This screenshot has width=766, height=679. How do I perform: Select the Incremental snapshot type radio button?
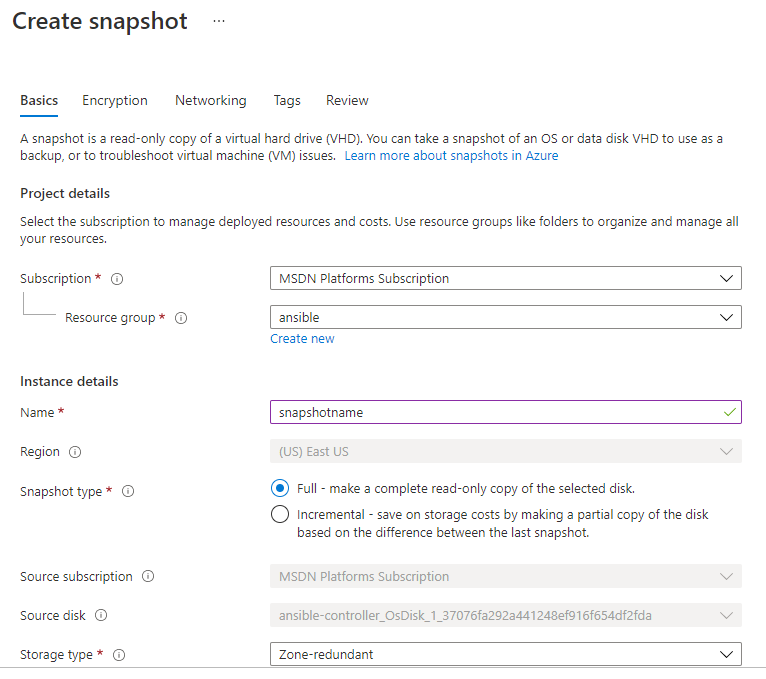(279, 514)
